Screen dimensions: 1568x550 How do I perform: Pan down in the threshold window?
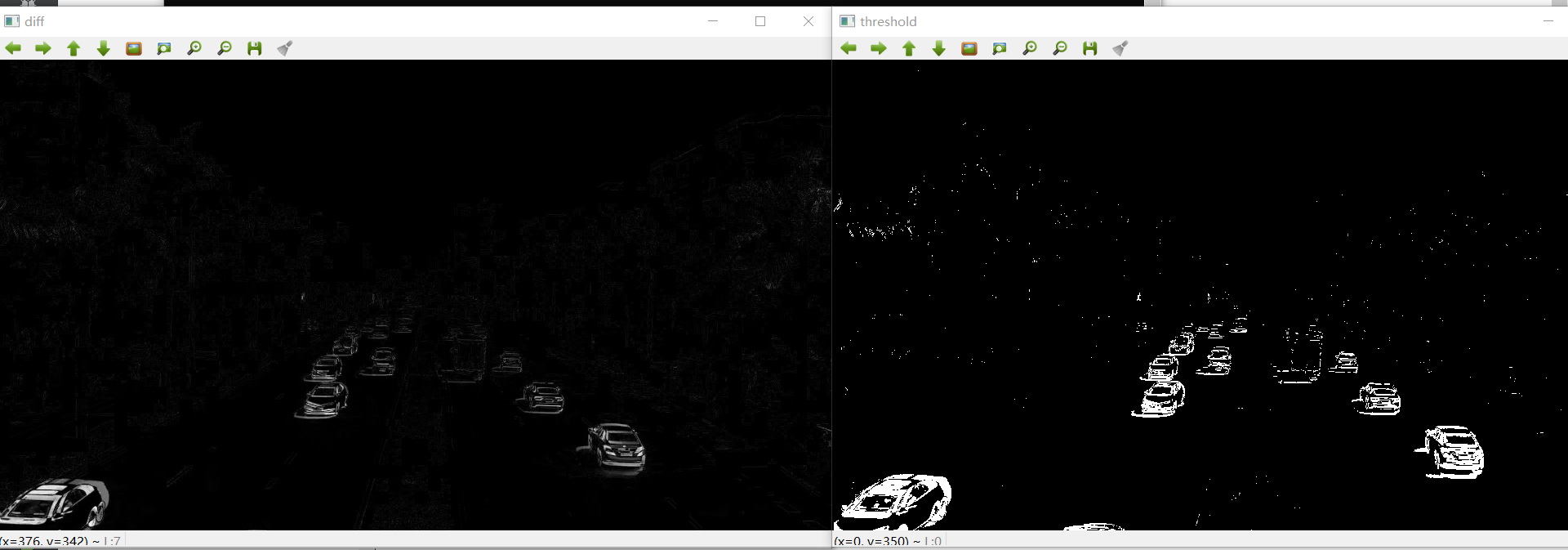pyautogui.click(x=939, y=49)
